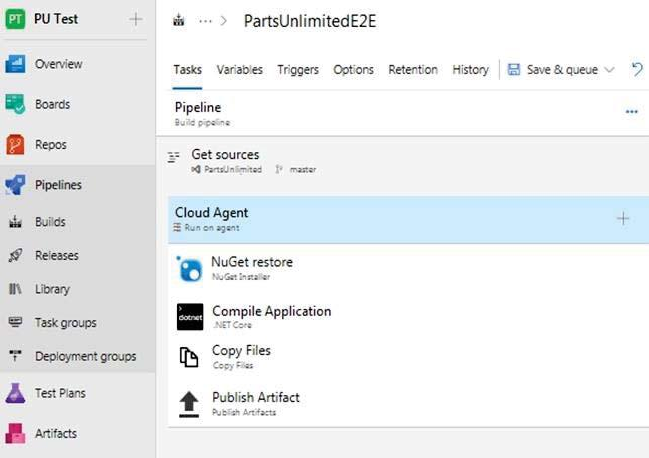This screenshot has width=649, height=458.
Task: Click the Copy Files task icon
Action: tap(189, 357)
